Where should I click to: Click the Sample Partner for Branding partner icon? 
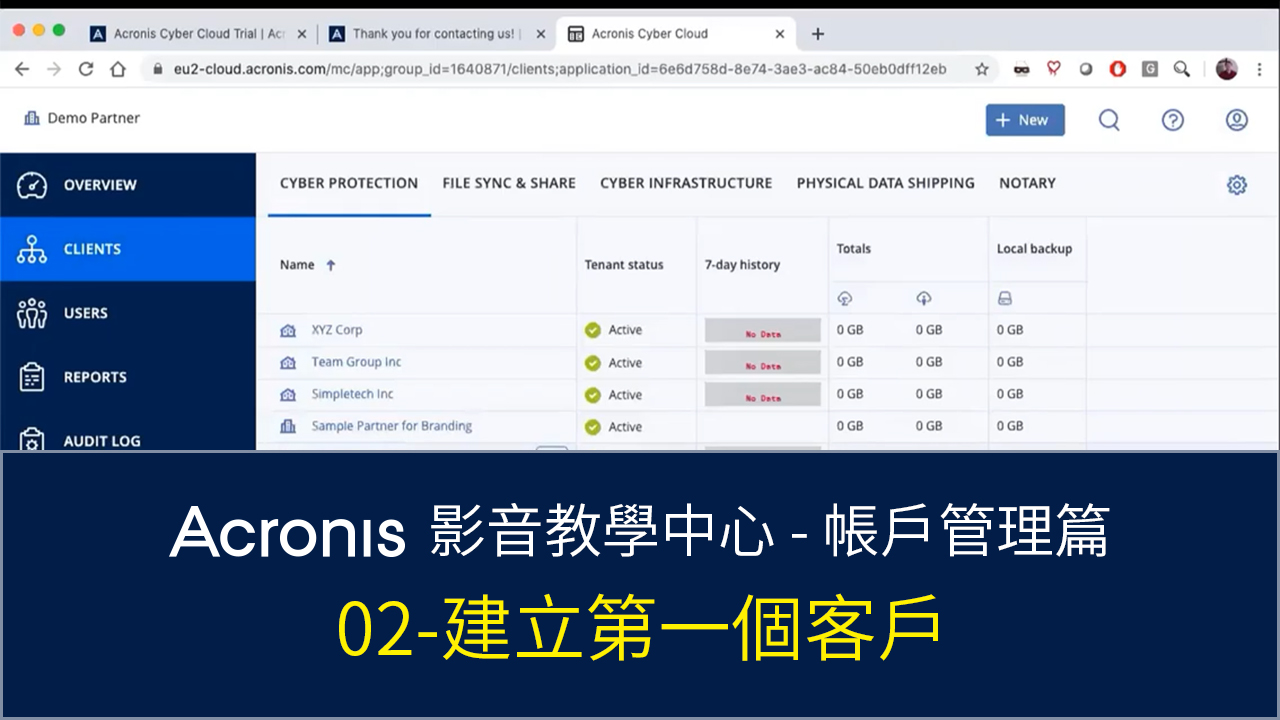tap(289, 426)
